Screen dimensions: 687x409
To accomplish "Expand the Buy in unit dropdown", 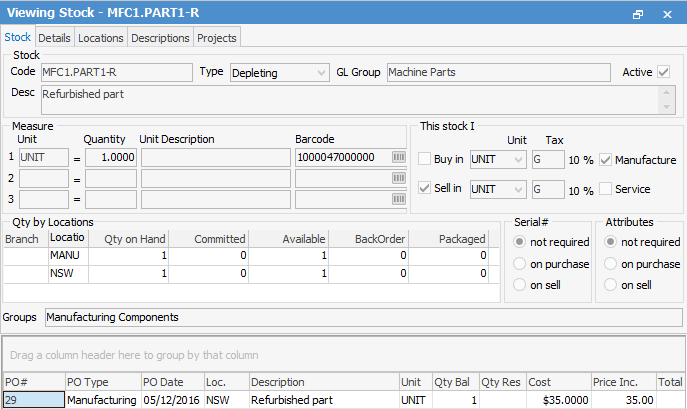I will coord(517,160).
